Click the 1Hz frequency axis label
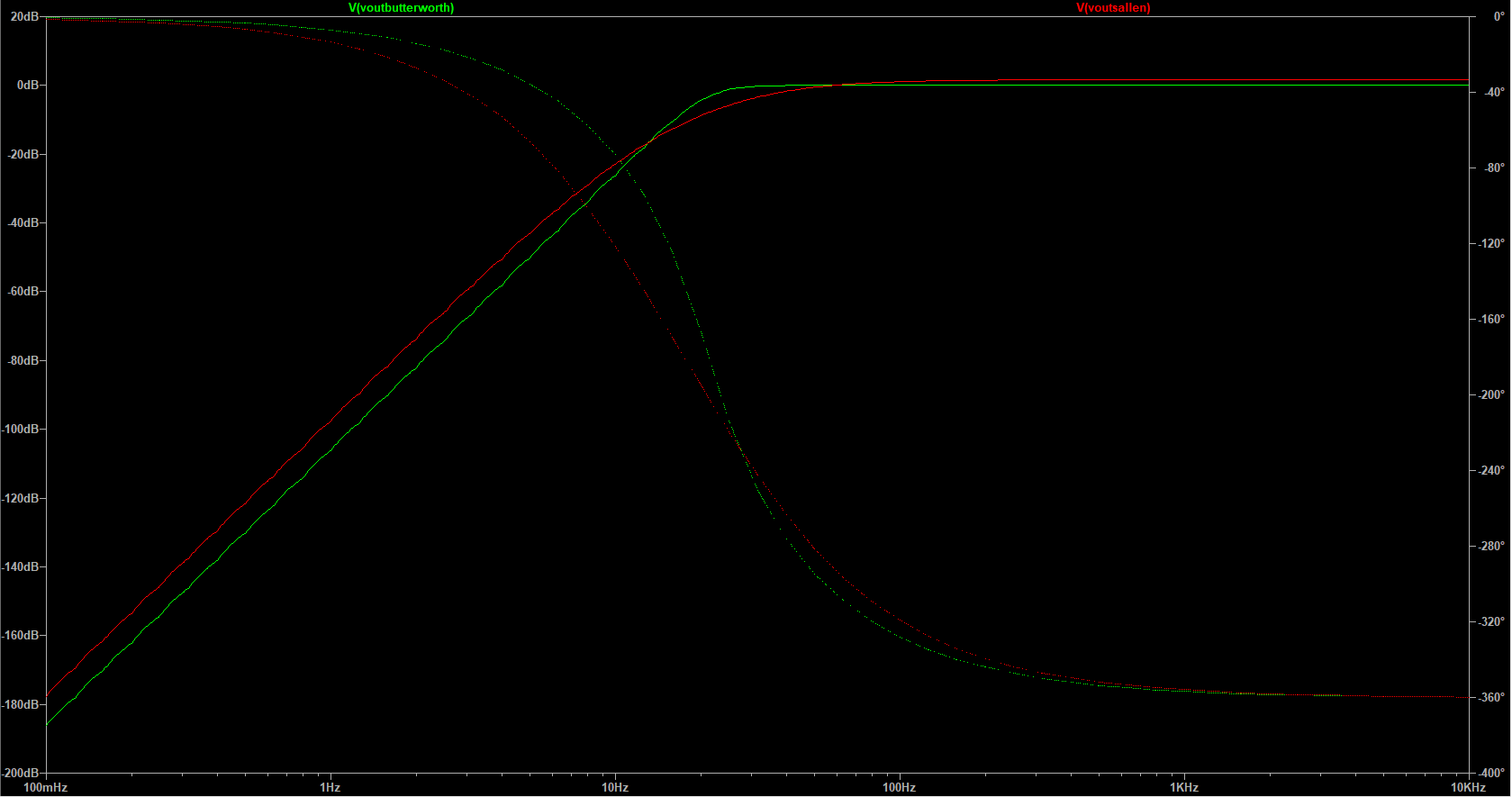The height and width of the screenshot is (797, 1512). pos(330,787)
